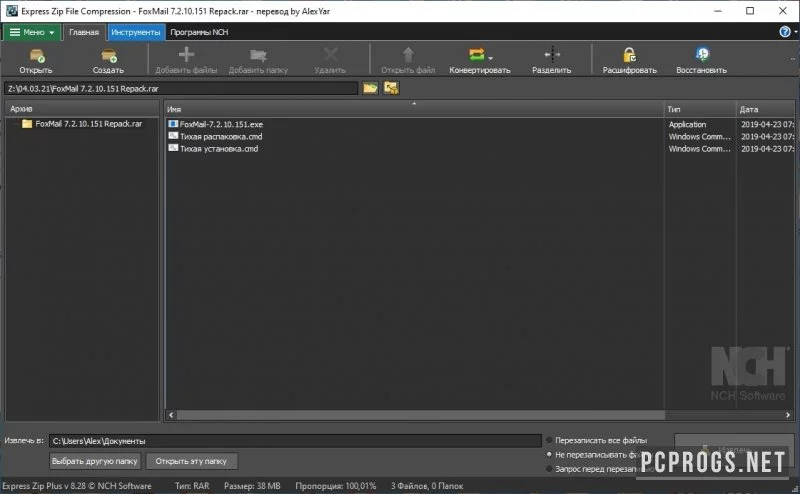Click the archive path input field
Viewport: 800px width, 494px height.
click(x=181, y=88)
